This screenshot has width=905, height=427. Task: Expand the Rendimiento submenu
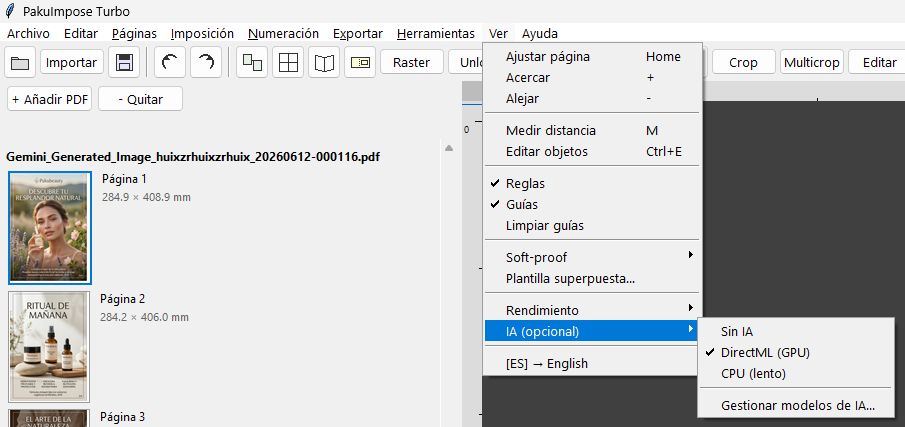coord(592,310)
